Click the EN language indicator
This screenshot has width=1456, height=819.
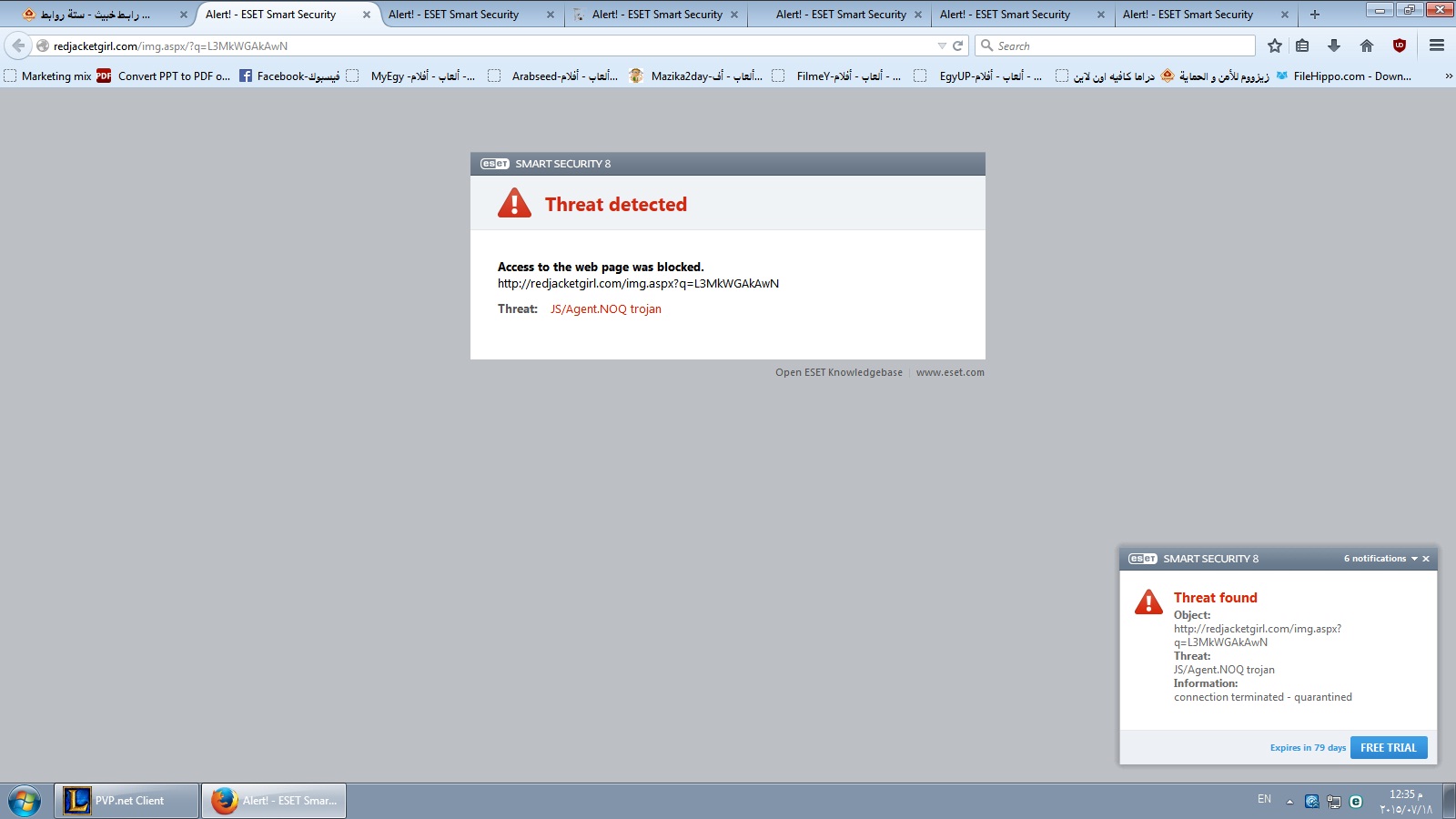coord(1264,799)
